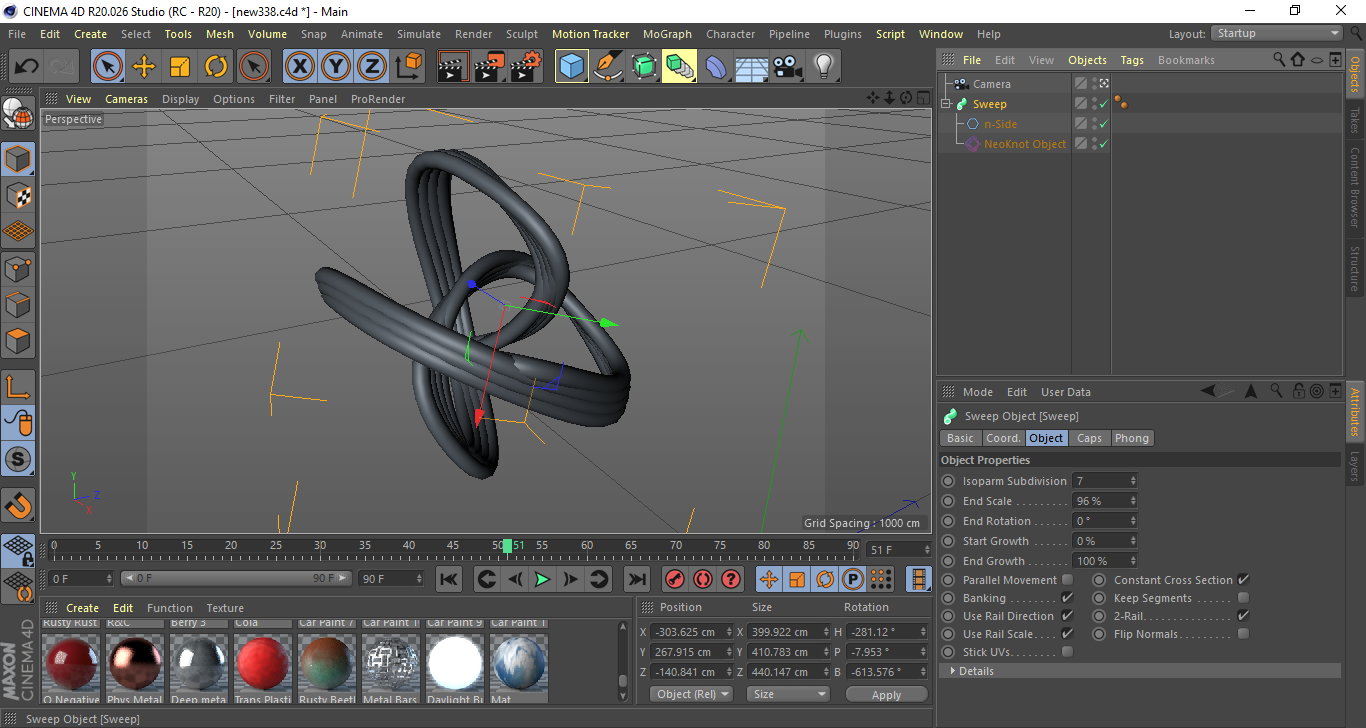Step End Growth value arrows
Image resolution: width=1366 pixels, height=728 pixels.
pos(1133,561)
